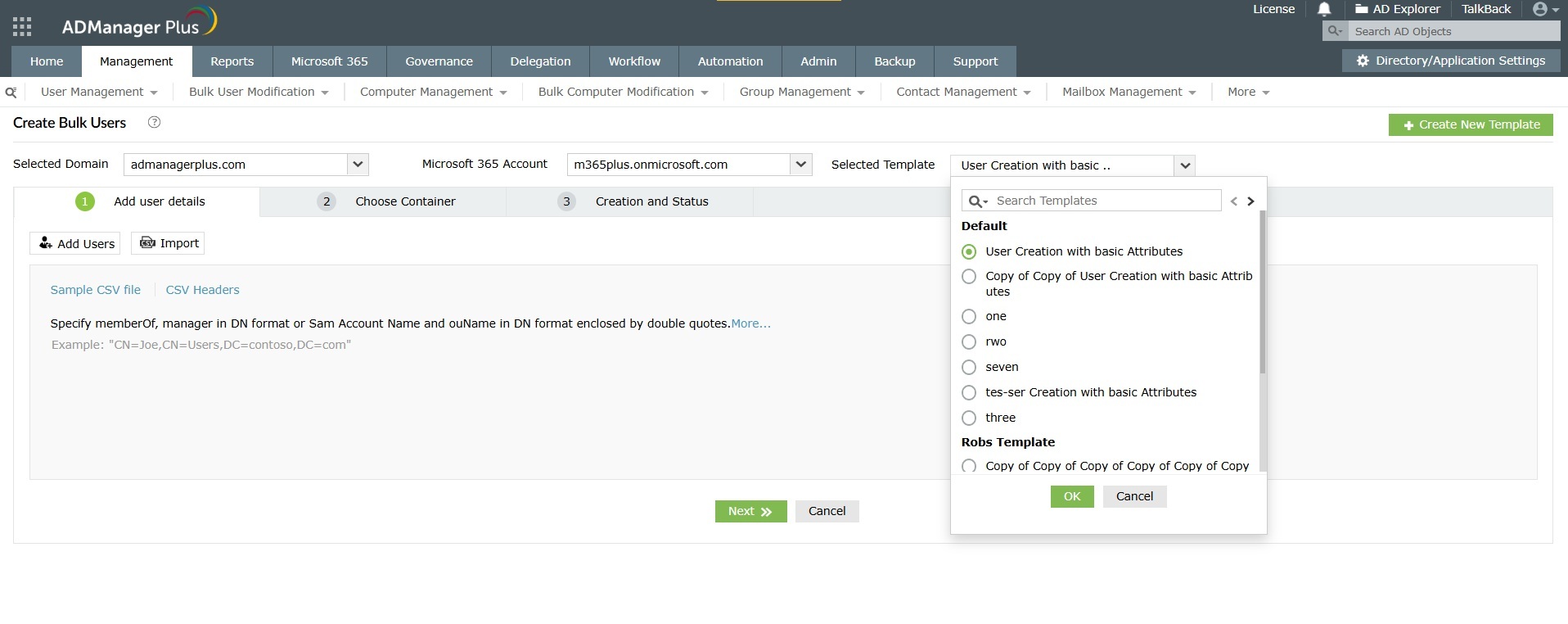
Task: Click the AD Explorer folder icon
Action: click(1362, 9)
